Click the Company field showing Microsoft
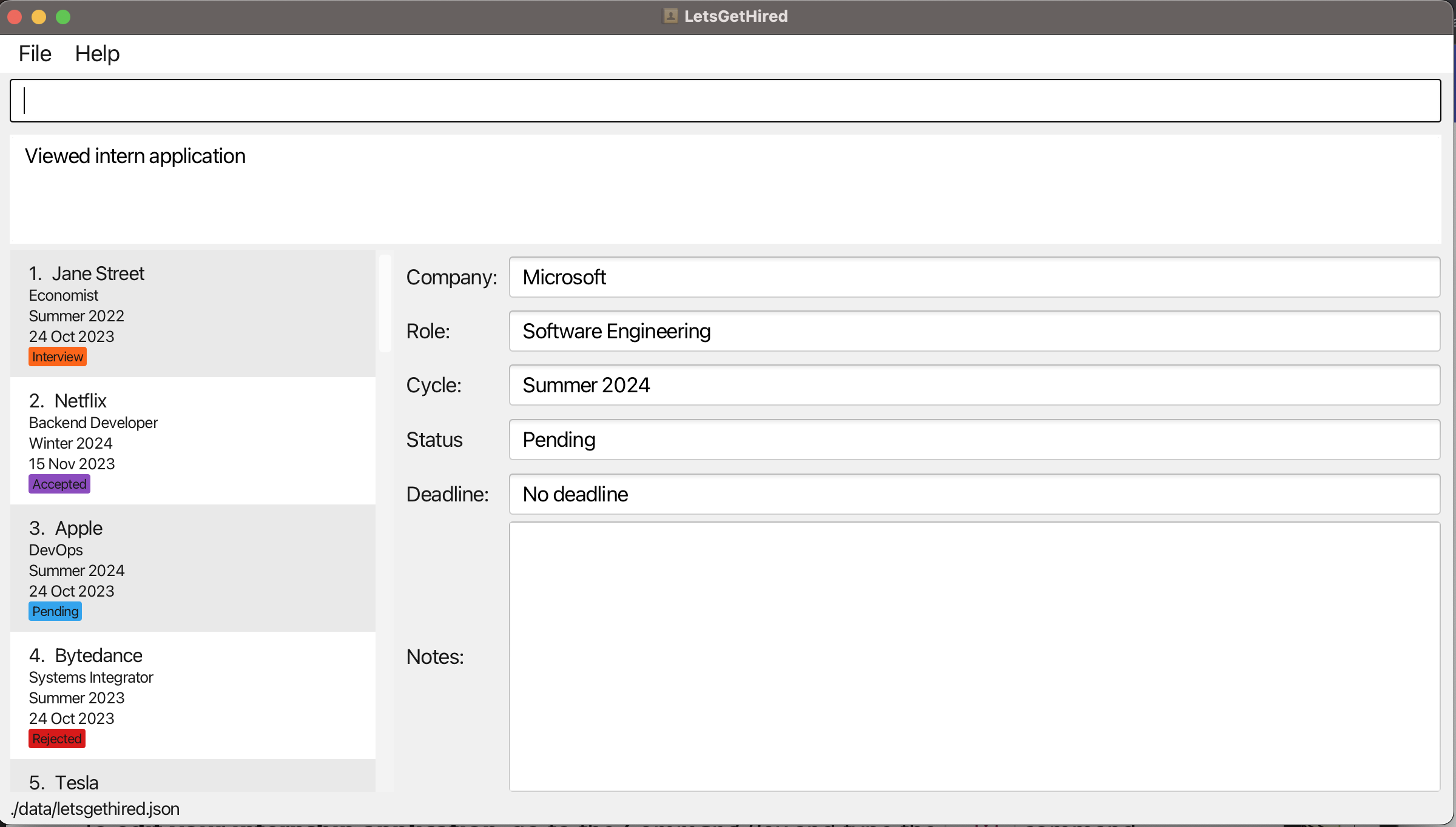 tap(974, 277)
